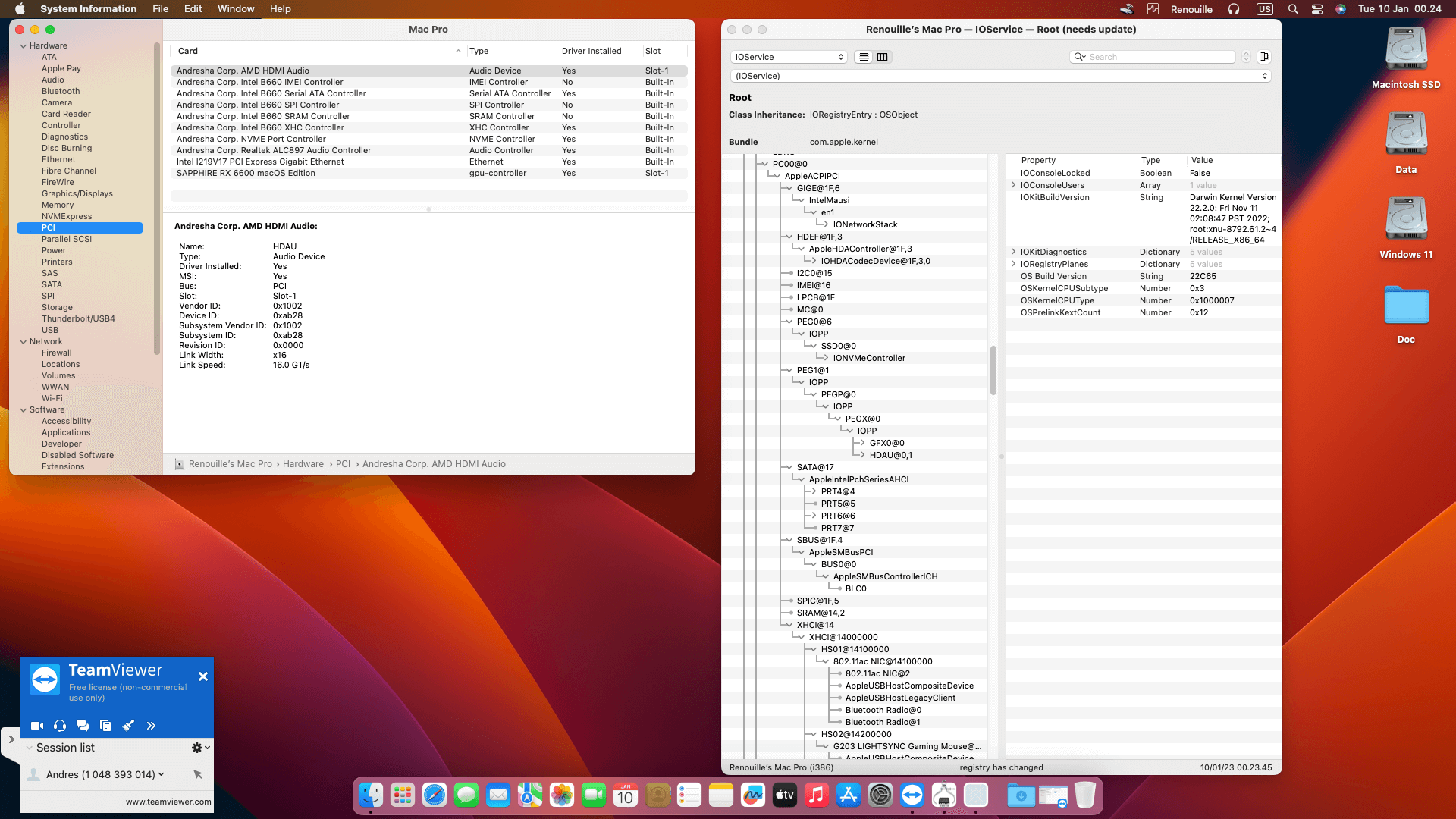This screenshot has width=1456, height=819.
Task: Open the Window menu
Action: (x=236, y=9)
